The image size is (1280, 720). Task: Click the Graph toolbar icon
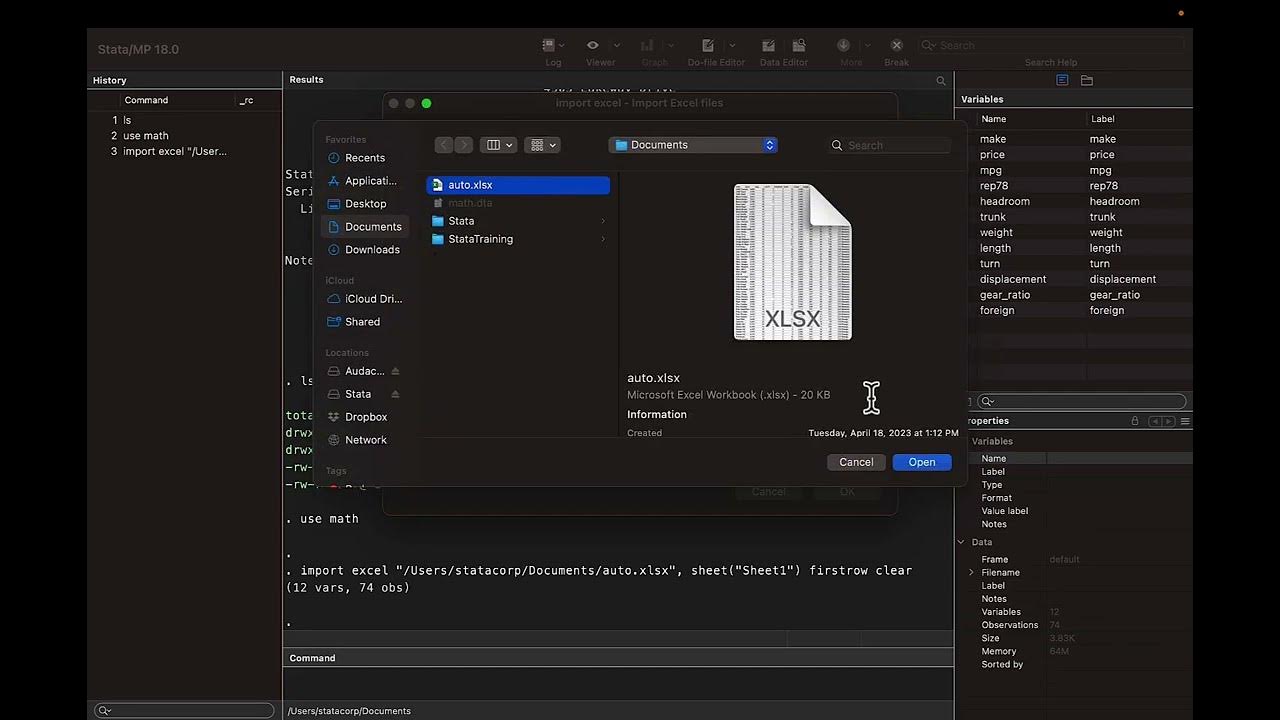(647, 45)
